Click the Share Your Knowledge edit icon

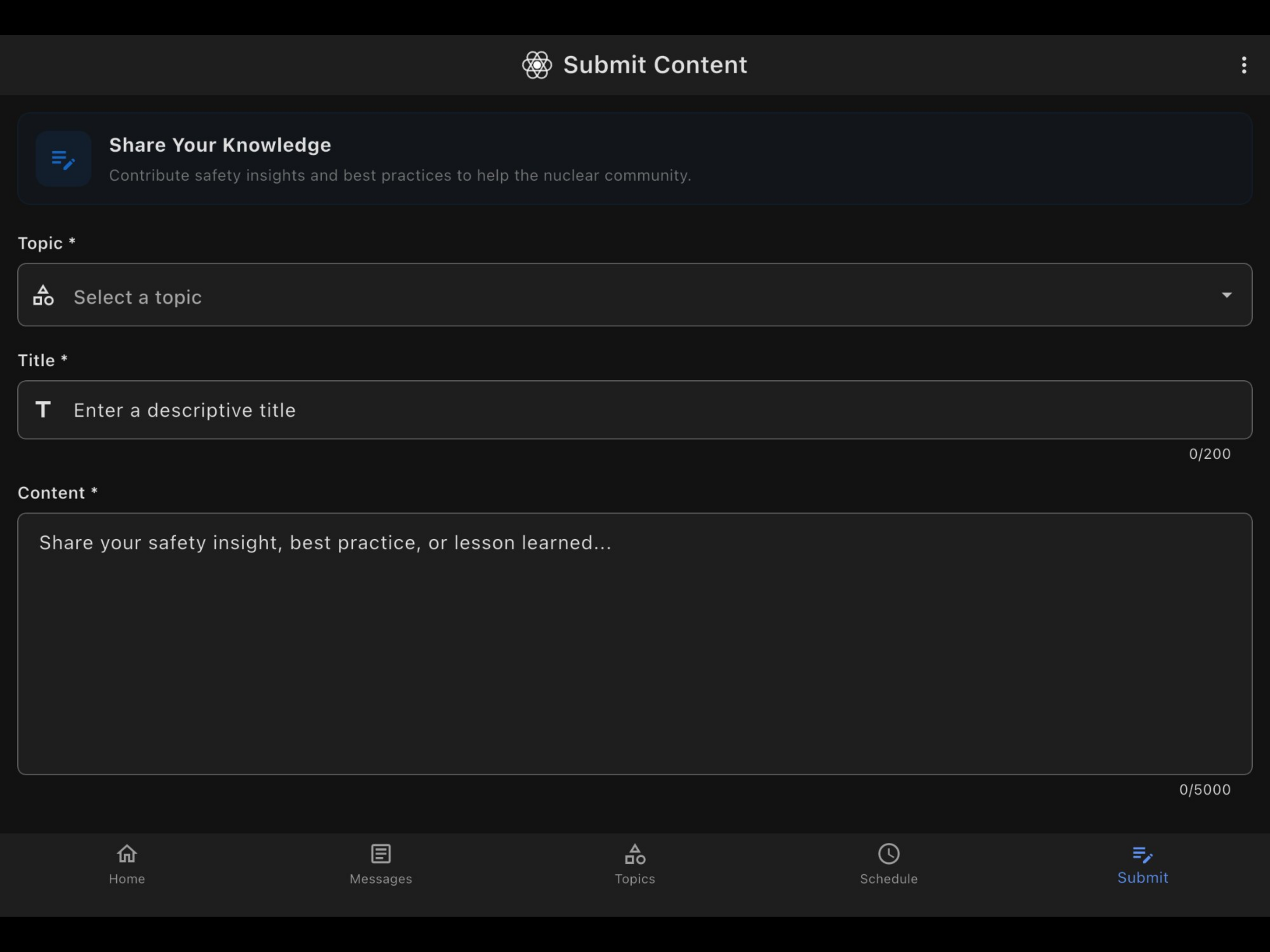coord(63,159)
